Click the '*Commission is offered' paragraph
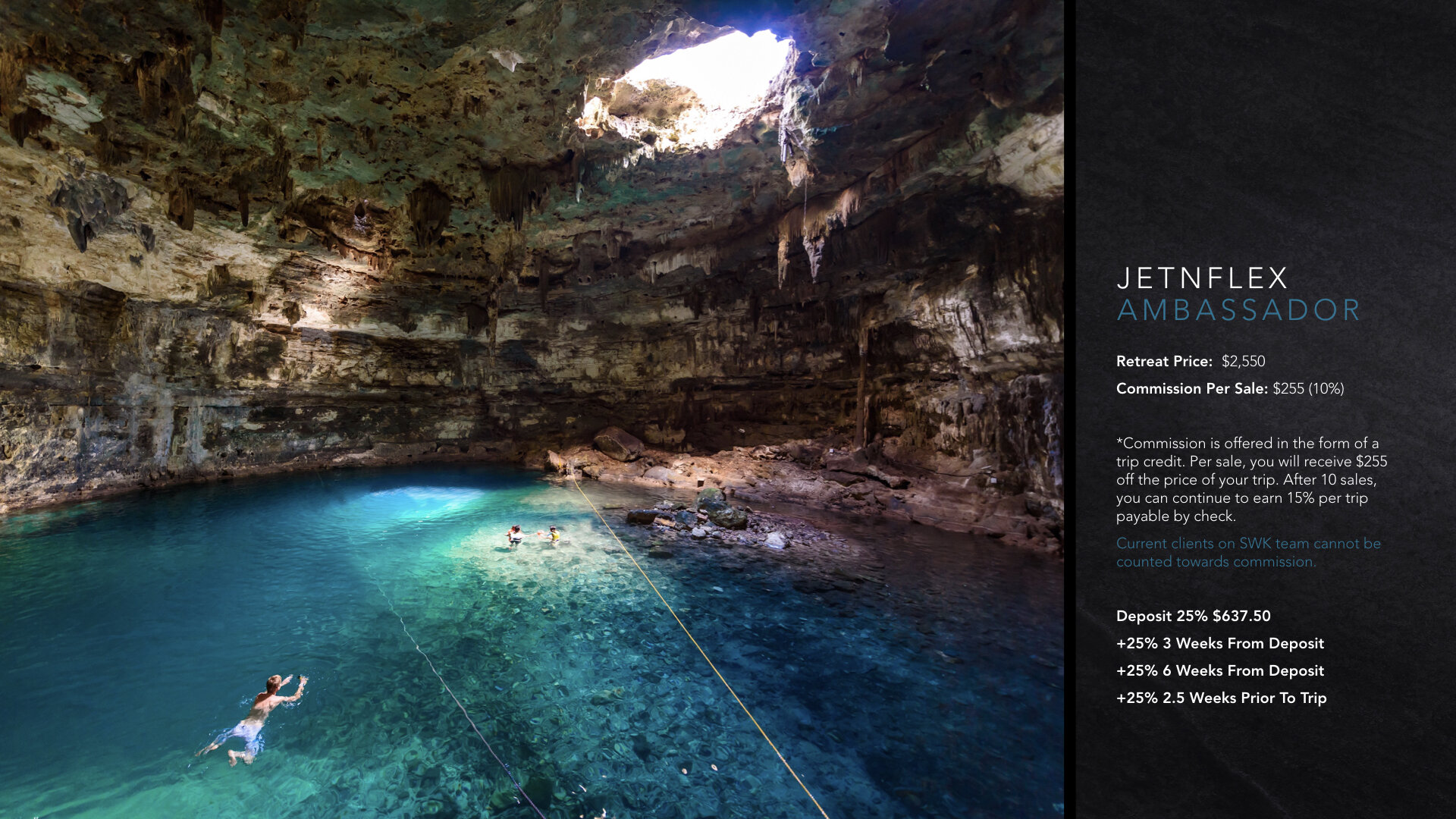Screen dimensions: 1456x819 tap(1251, 480)
